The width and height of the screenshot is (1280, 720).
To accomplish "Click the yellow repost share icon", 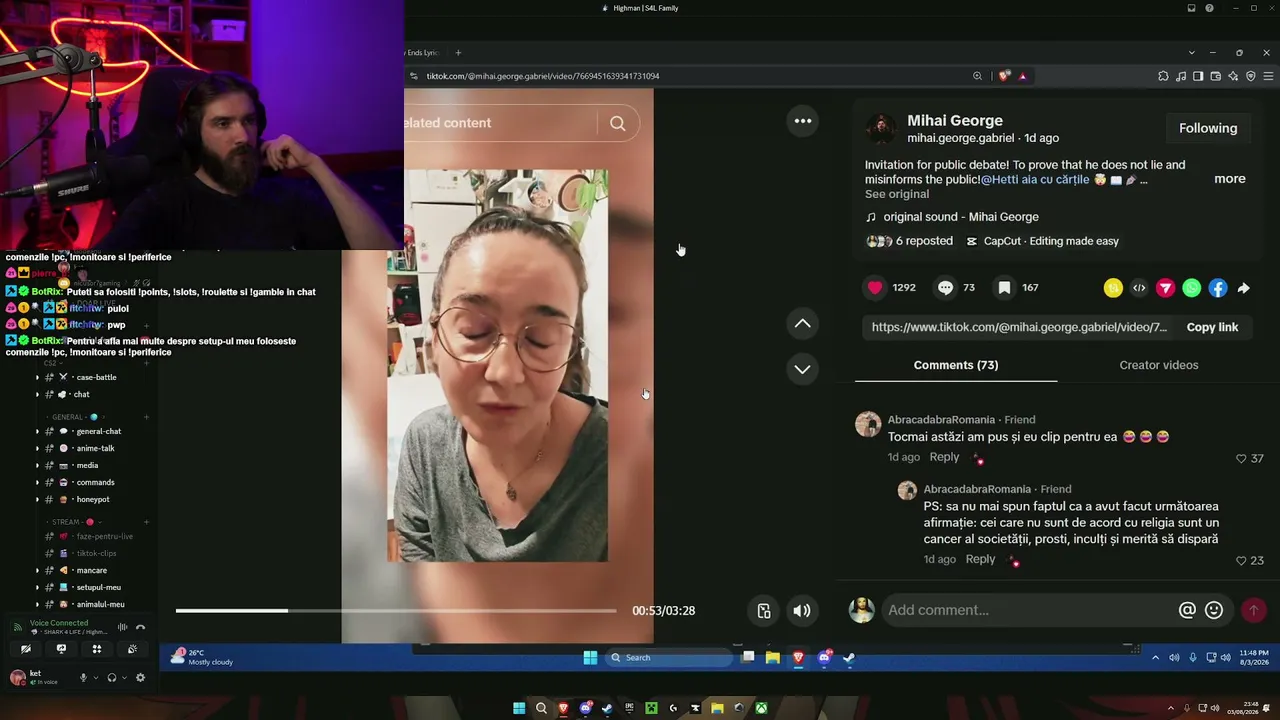I will (1113, 288).
